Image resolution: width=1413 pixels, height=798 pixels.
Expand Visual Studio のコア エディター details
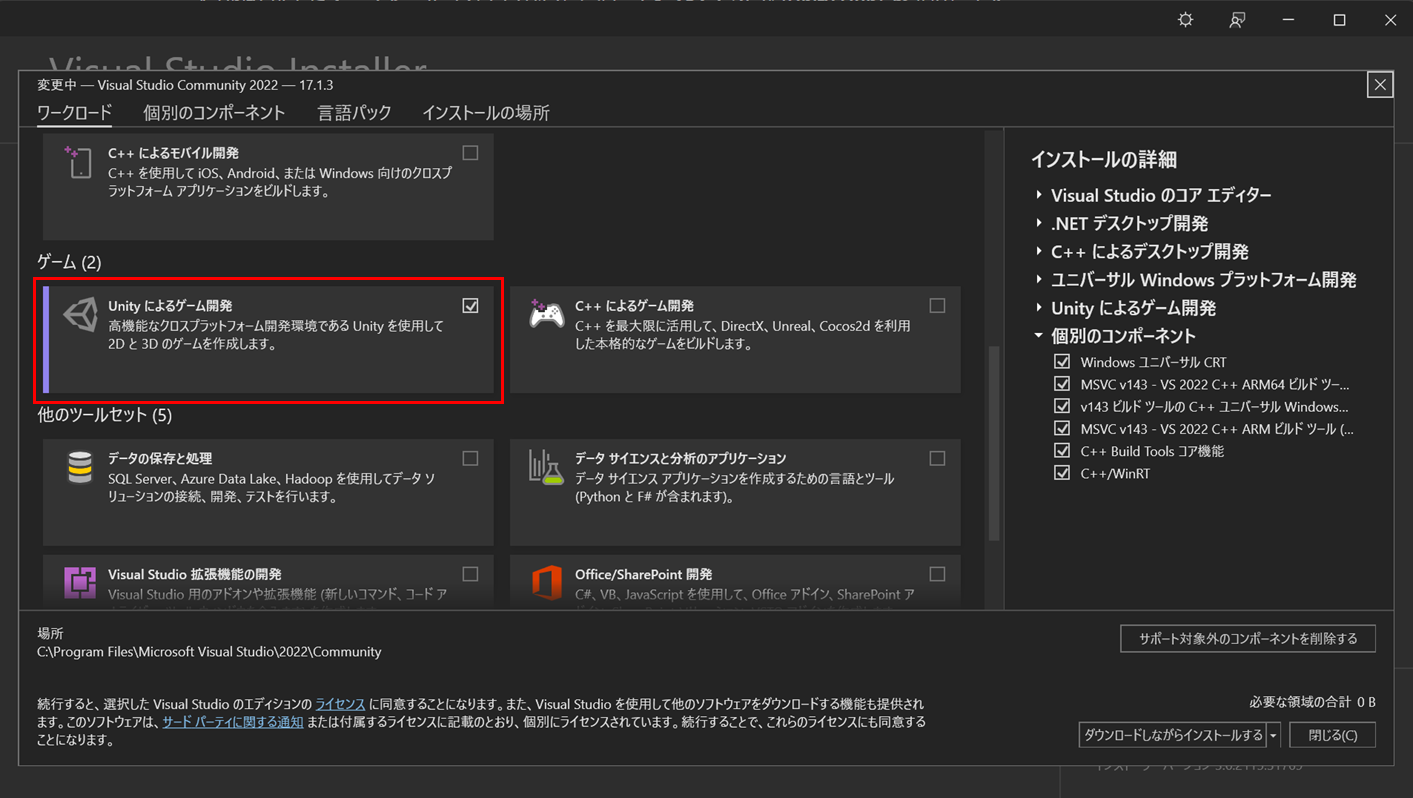coord(1039,195)
